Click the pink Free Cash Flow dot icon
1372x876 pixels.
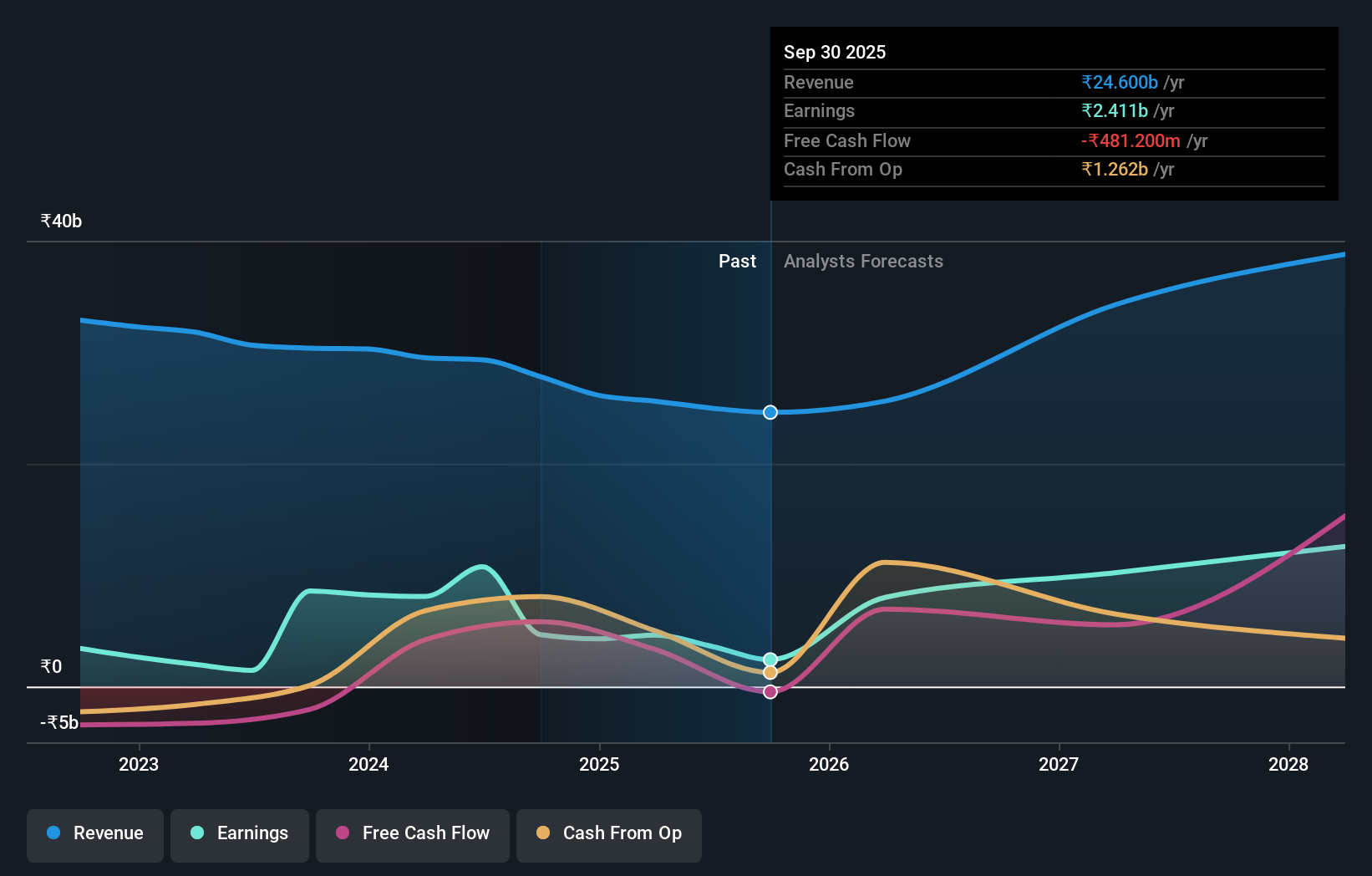click(343, 833)
